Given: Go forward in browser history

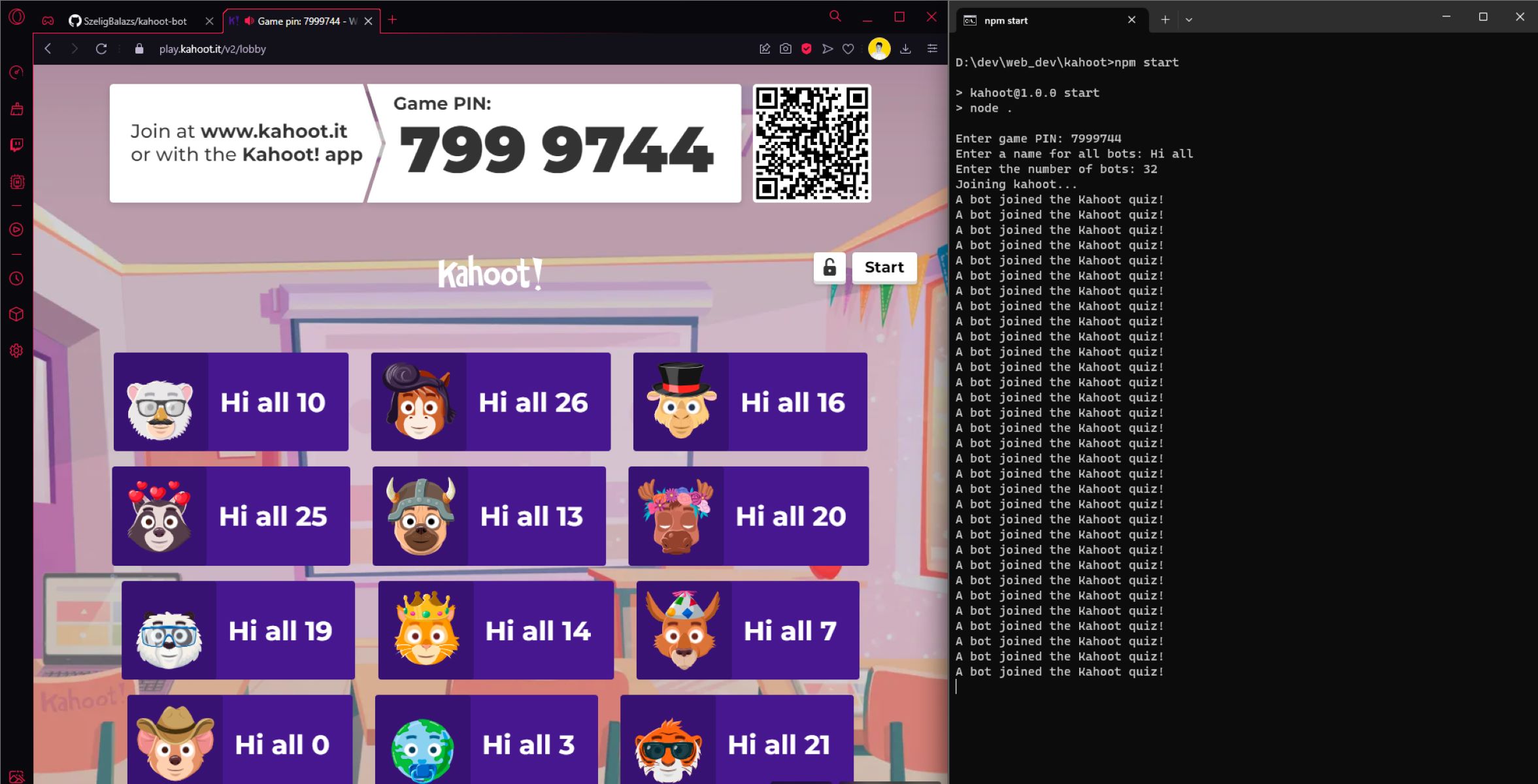Looking at the screenshot, I should point(74,49).
